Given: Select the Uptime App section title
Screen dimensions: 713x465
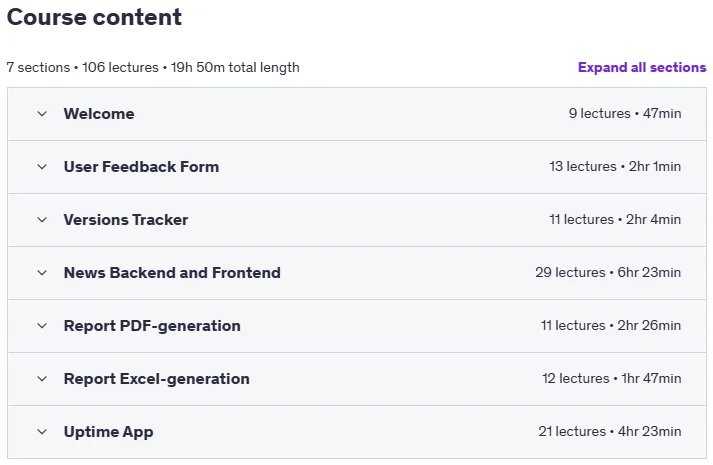Looking at the screenshot, I should 108,432.
